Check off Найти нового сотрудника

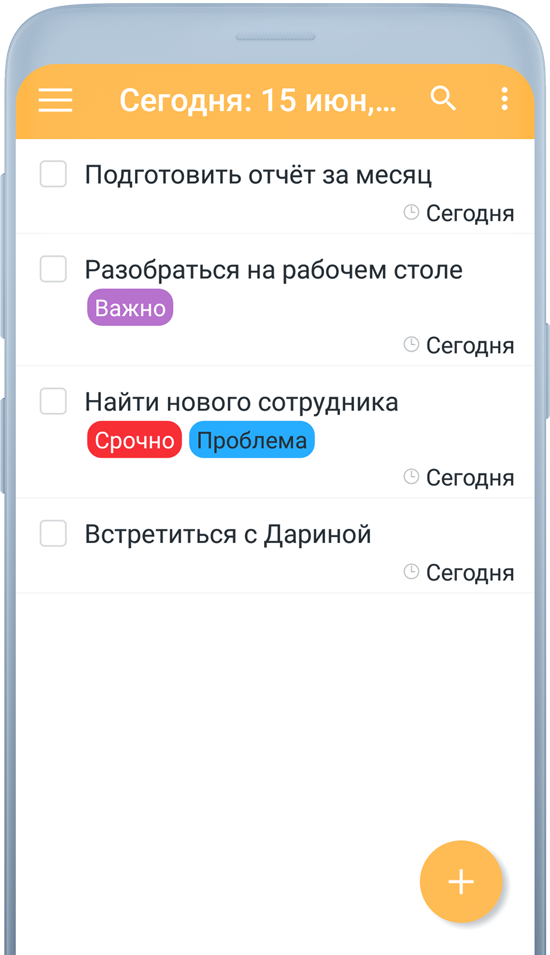53,401
